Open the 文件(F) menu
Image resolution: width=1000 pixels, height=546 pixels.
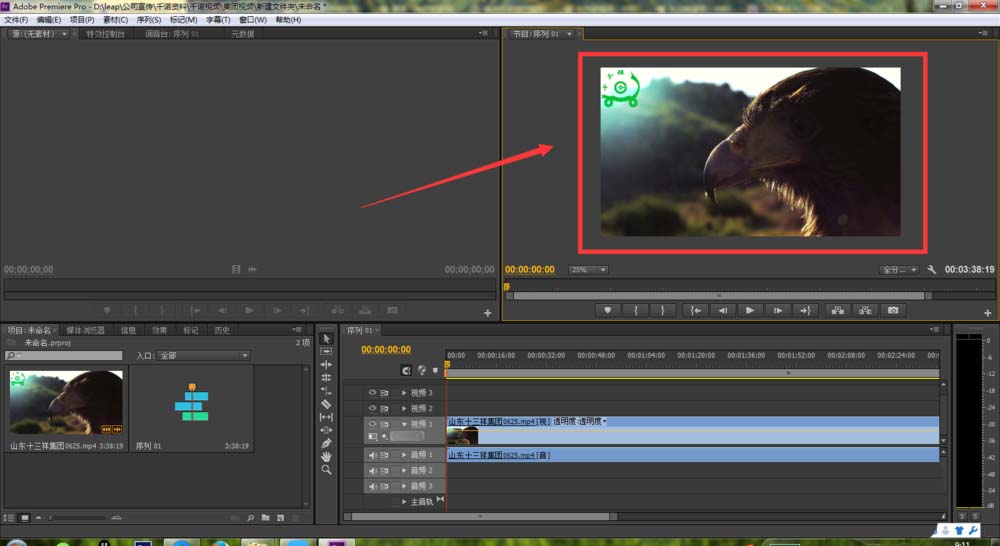(16, 20)
